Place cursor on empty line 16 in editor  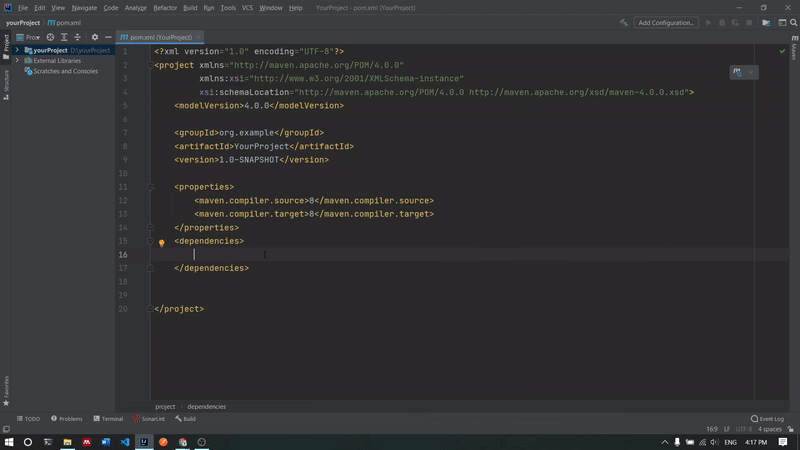point(469,255)
